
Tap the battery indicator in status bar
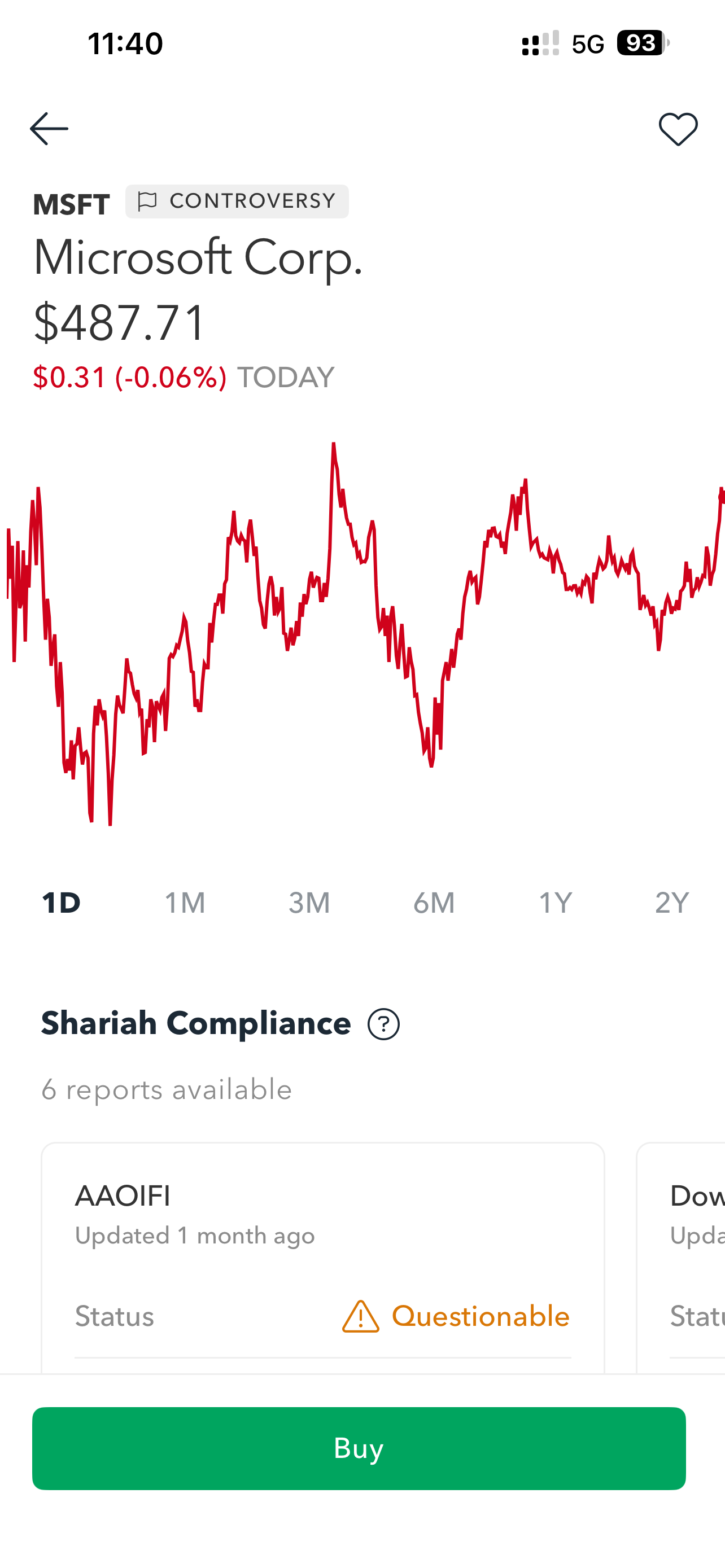click(x=643, y=43)
